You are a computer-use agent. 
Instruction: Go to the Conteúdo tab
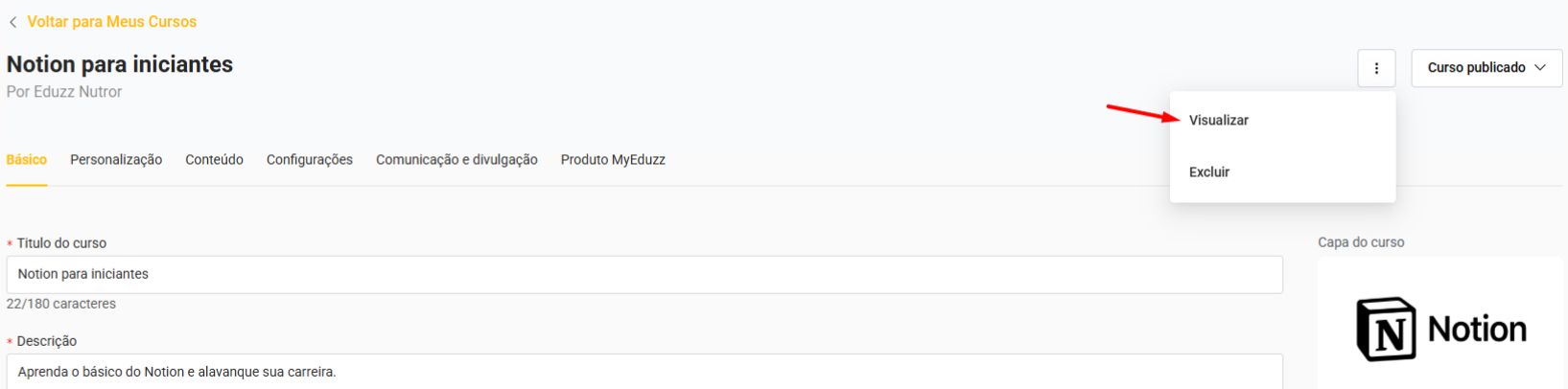214,160
